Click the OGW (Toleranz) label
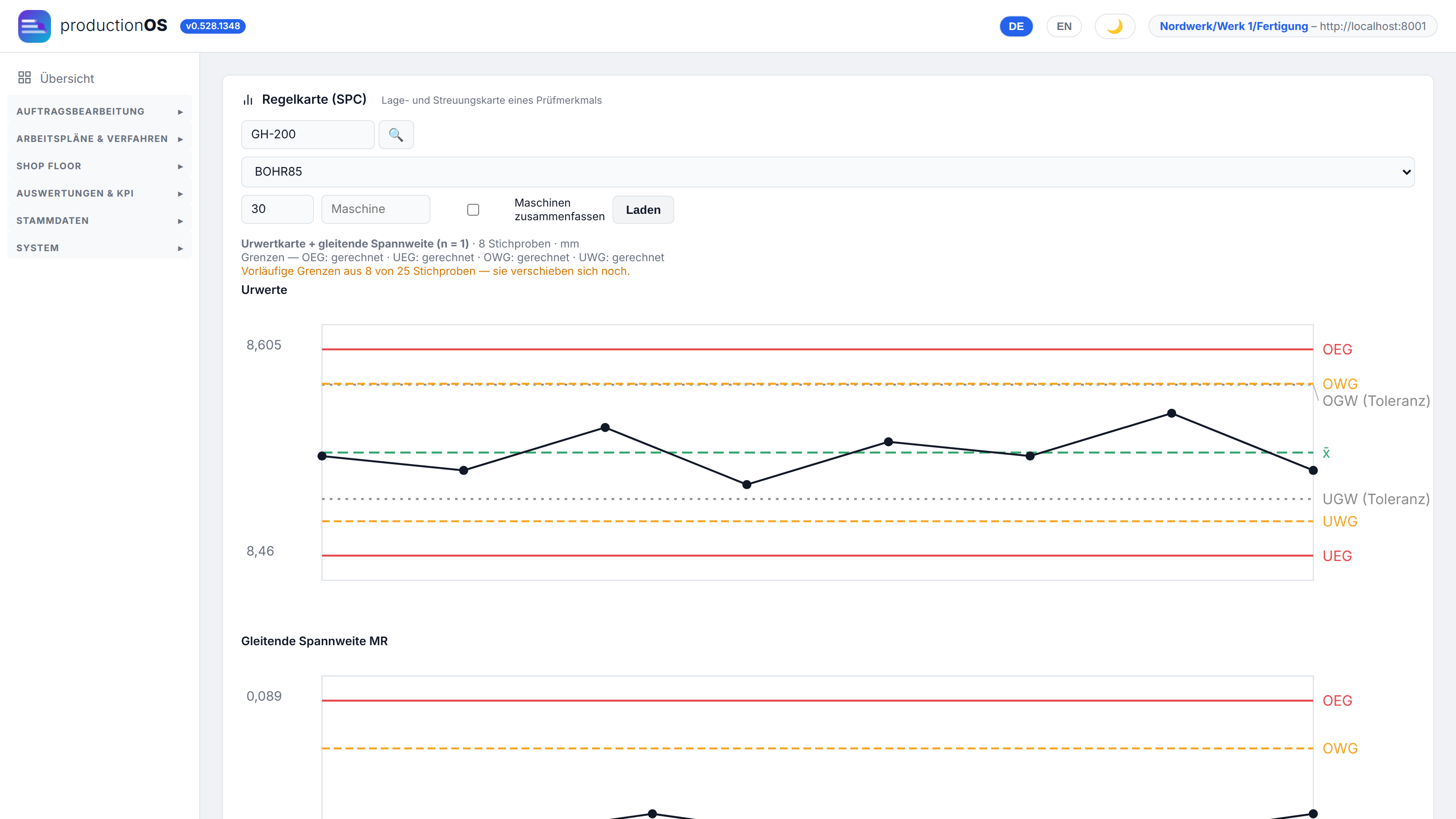This screenshot has width=1456, height=819. tap(1376, 401)
